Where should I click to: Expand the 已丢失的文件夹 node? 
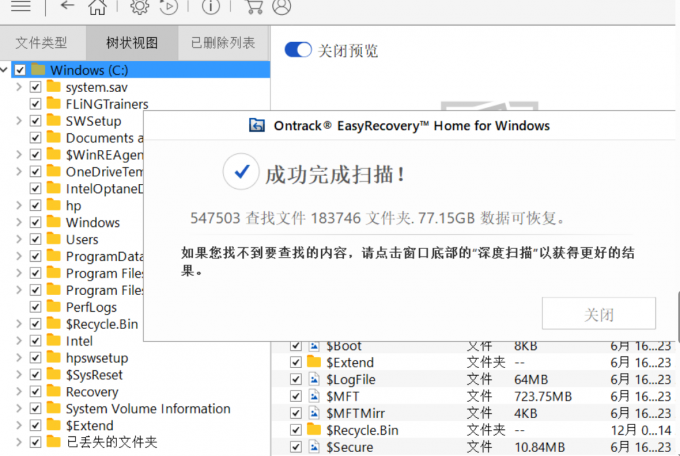click(x=19, y=442)
